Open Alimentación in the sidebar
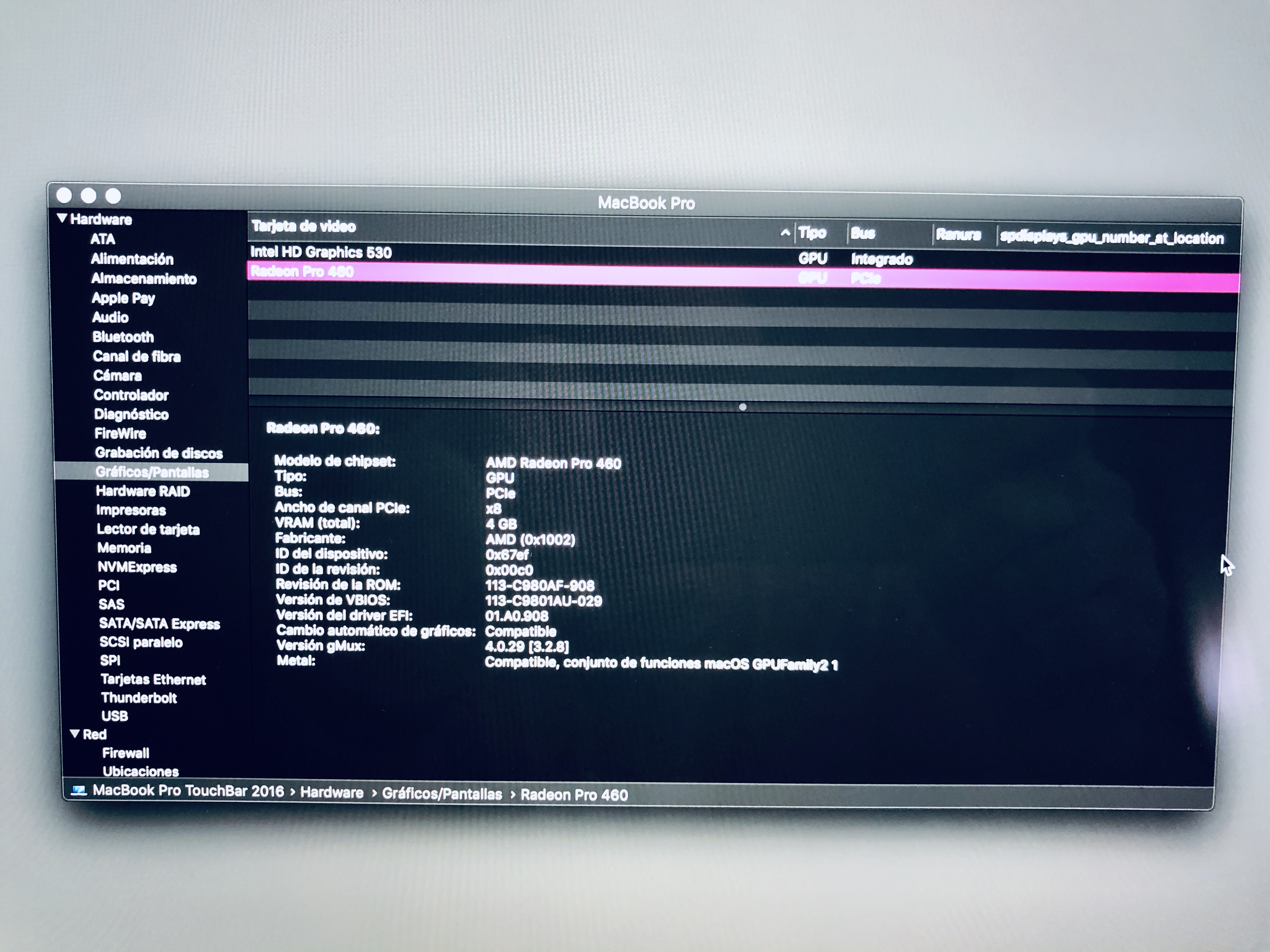This screenshot has width=1270, height=952. [132, 259]
